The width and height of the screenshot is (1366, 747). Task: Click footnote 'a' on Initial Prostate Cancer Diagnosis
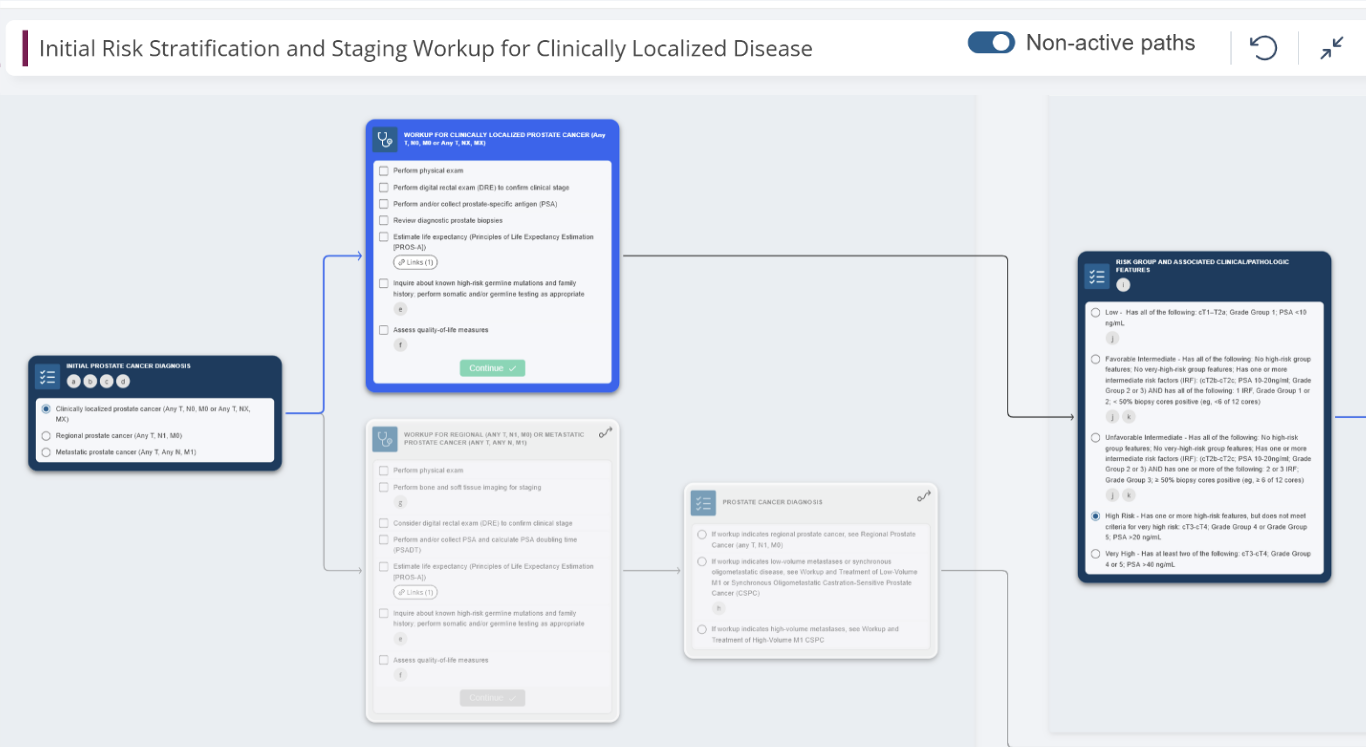tap(73, 381)
